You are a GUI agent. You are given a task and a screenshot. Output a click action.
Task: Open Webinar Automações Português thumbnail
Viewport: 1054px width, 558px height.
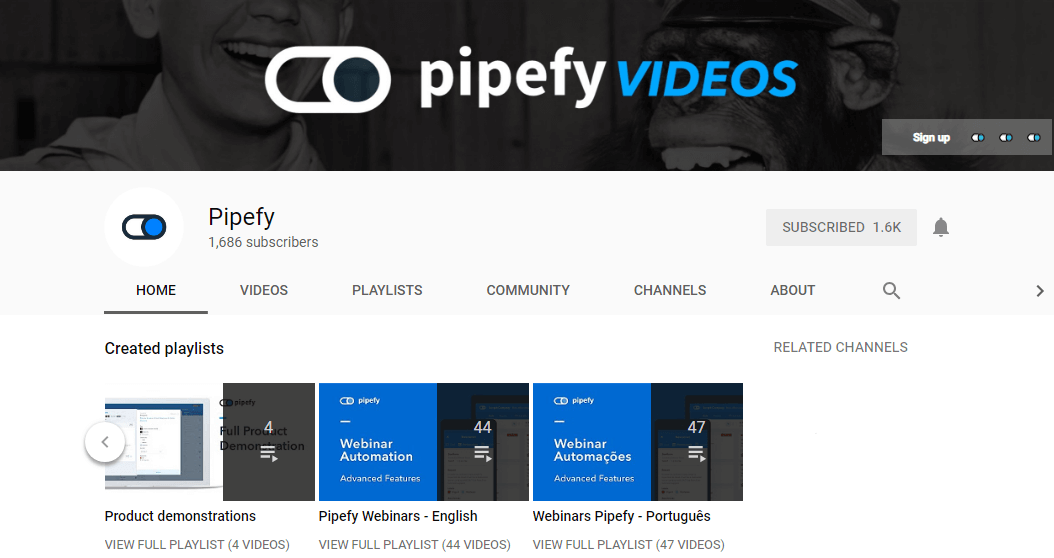coord(637,442)
